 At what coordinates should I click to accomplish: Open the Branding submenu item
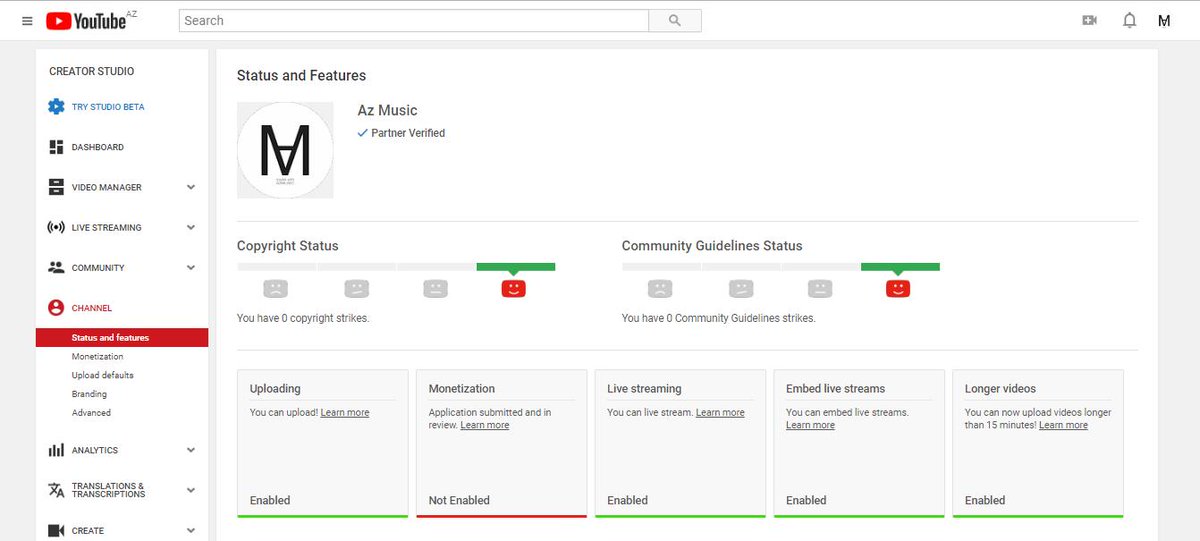[89, 394]
